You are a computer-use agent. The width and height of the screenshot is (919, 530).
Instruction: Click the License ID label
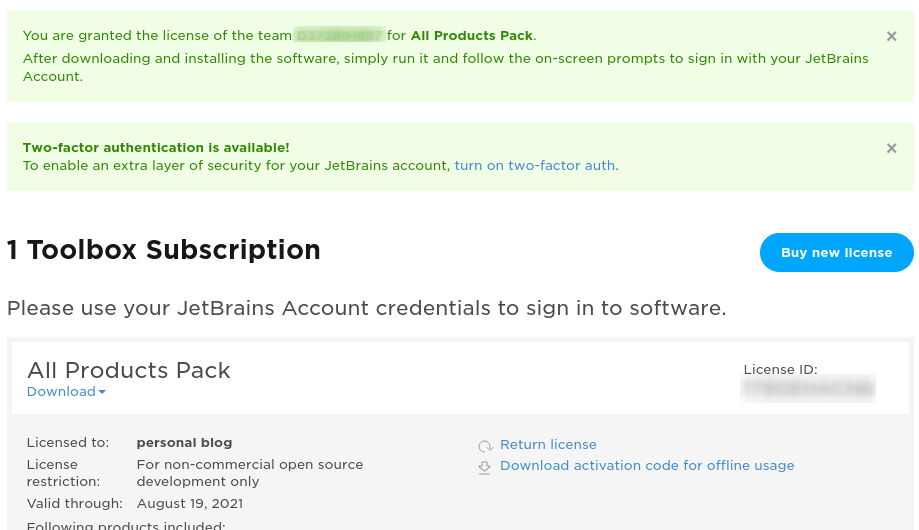780,370
